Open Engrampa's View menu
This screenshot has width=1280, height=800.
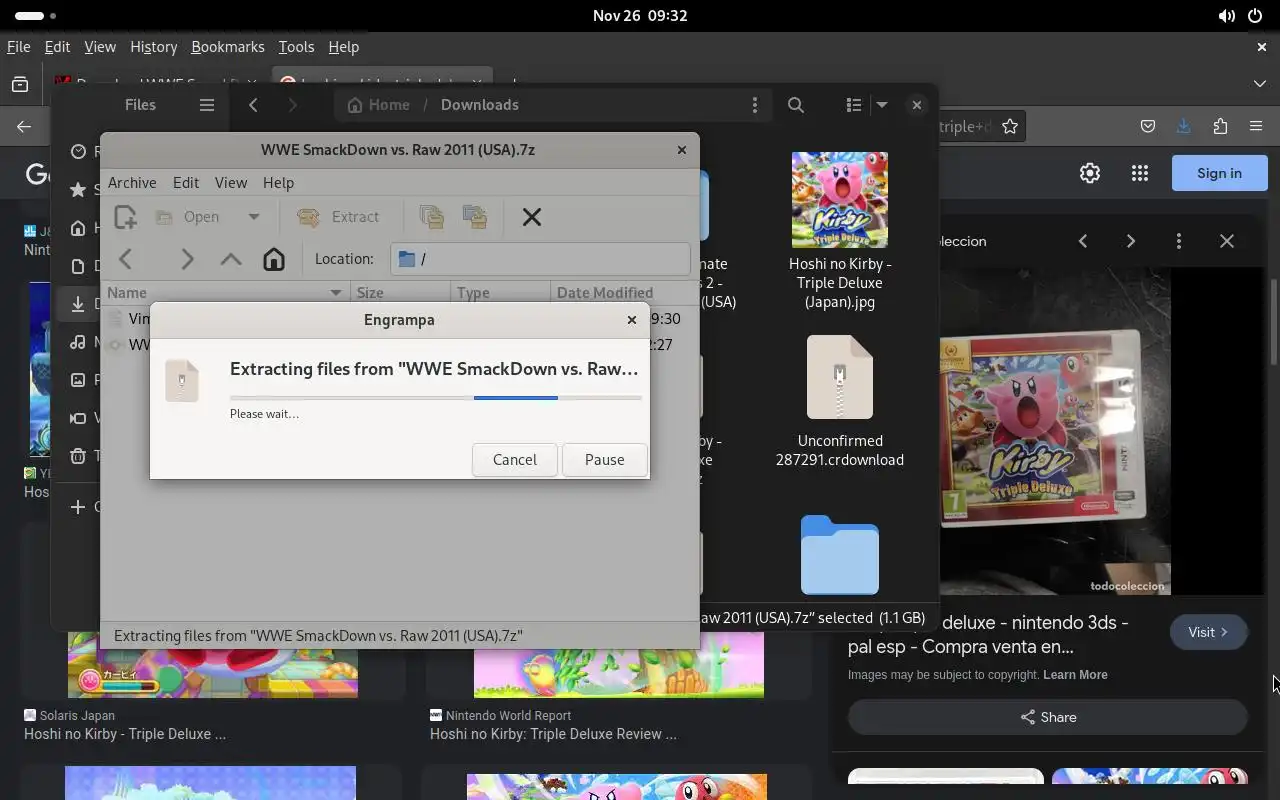pos(231,183)
